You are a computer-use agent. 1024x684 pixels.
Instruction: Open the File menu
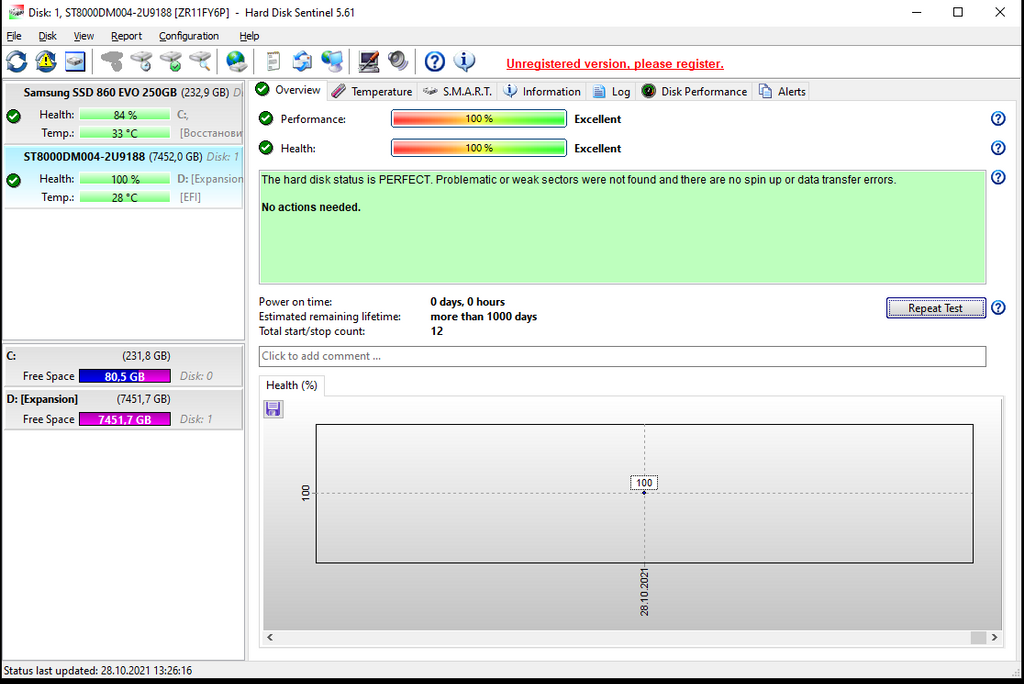14,36
